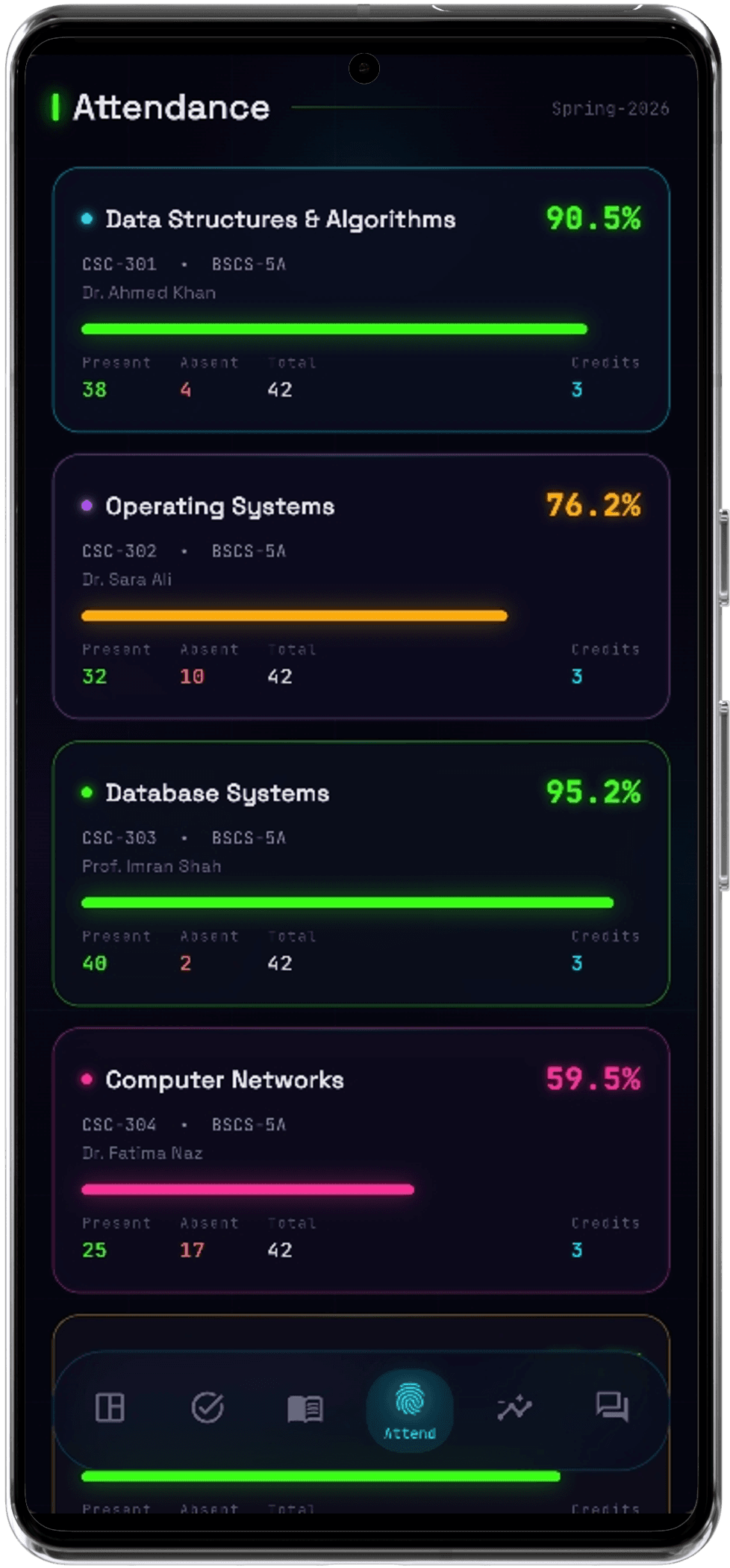
Task: Open the chat bubbles icon in bottom navigation
Action: (612, 1407)
